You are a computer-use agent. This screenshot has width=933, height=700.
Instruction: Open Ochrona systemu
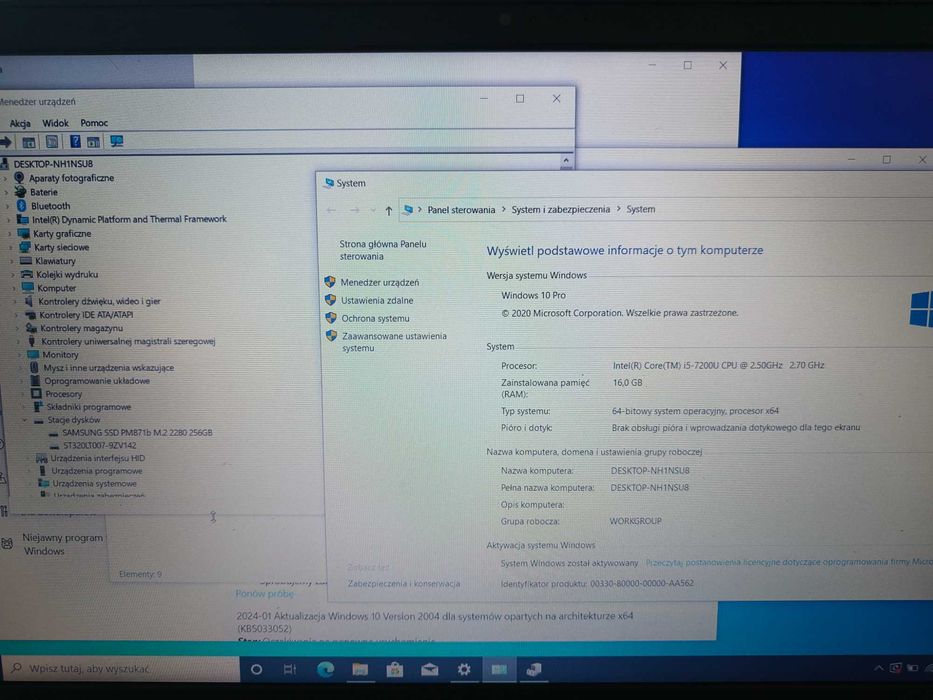375,318
